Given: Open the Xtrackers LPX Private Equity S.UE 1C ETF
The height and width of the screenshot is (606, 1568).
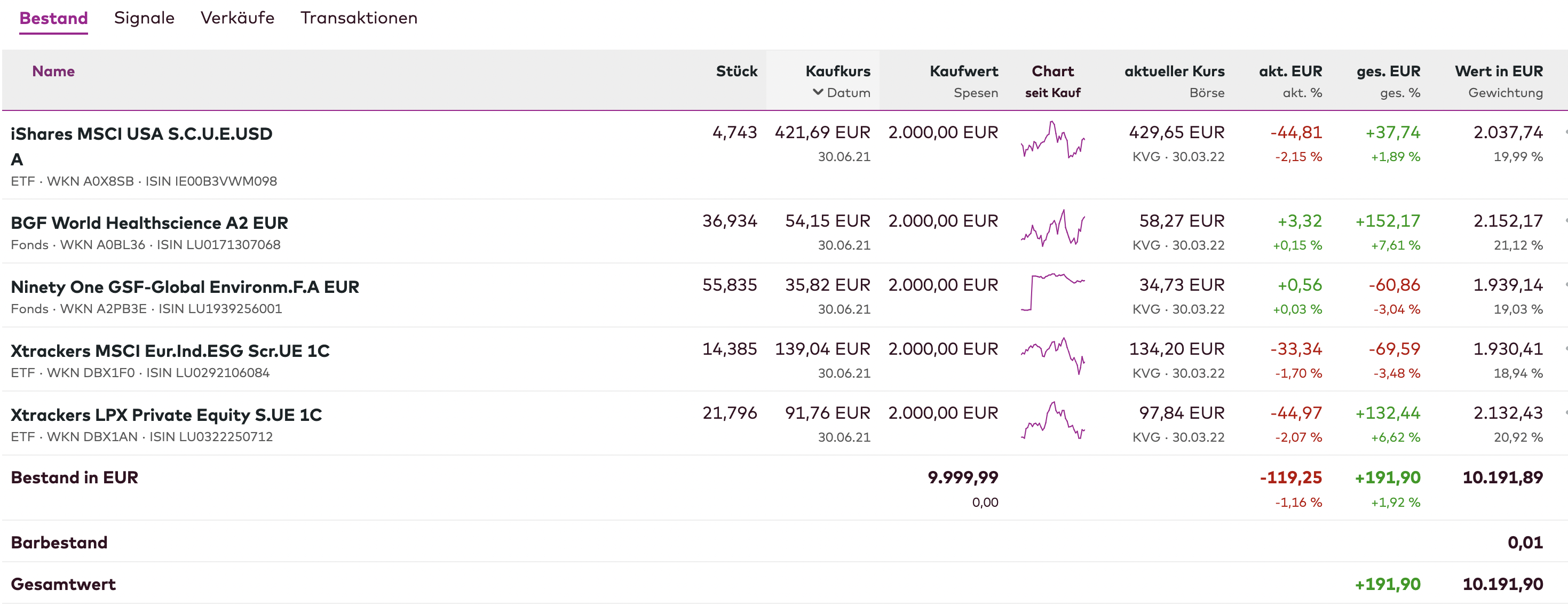Looking at the screenshot, I should coord(166,415).
